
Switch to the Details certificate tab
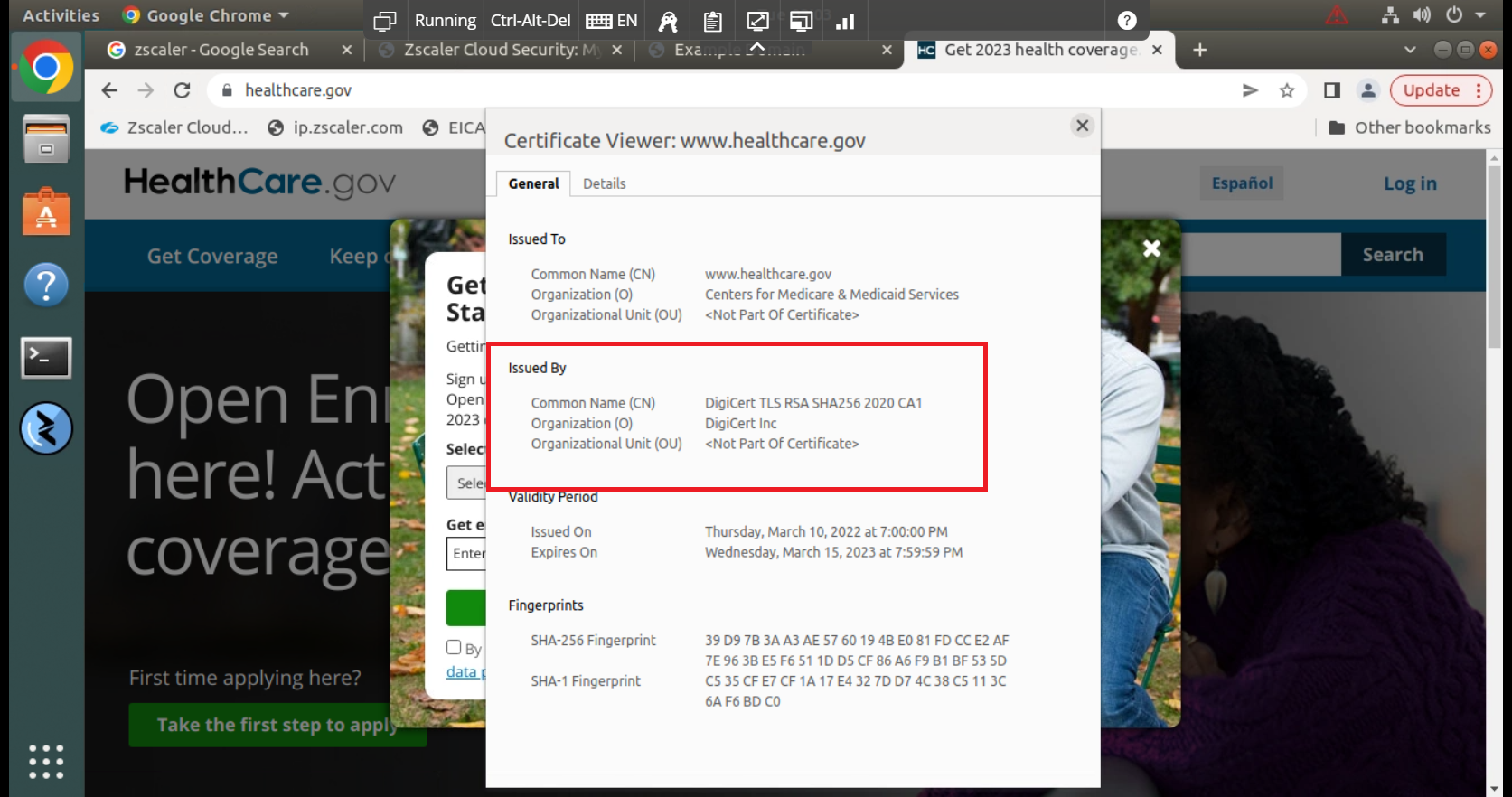click(604, 183)
